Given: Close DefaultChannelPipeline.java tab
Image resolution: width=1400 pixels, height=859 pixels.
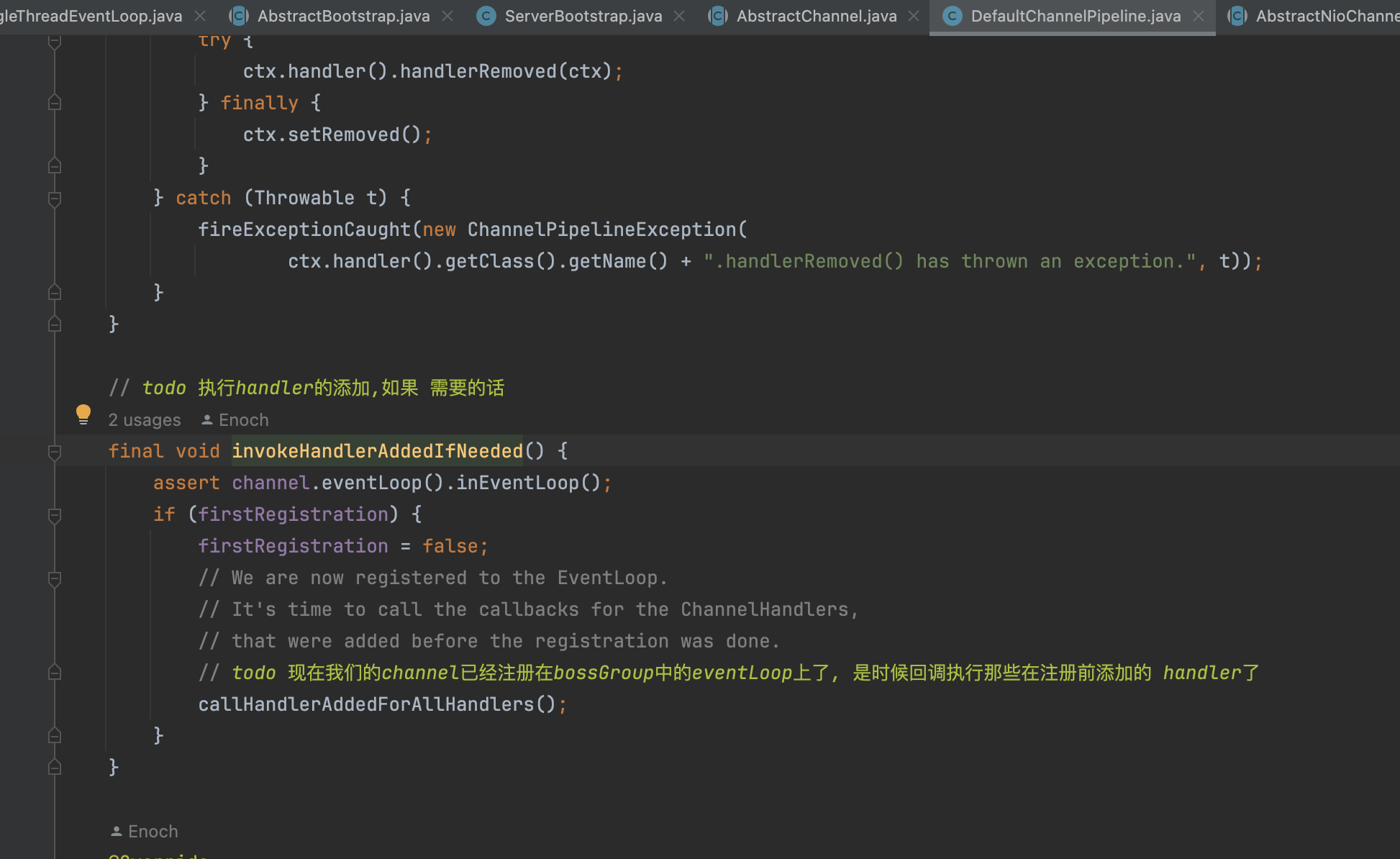Looking at the screenshot, I should [1199, 16].
